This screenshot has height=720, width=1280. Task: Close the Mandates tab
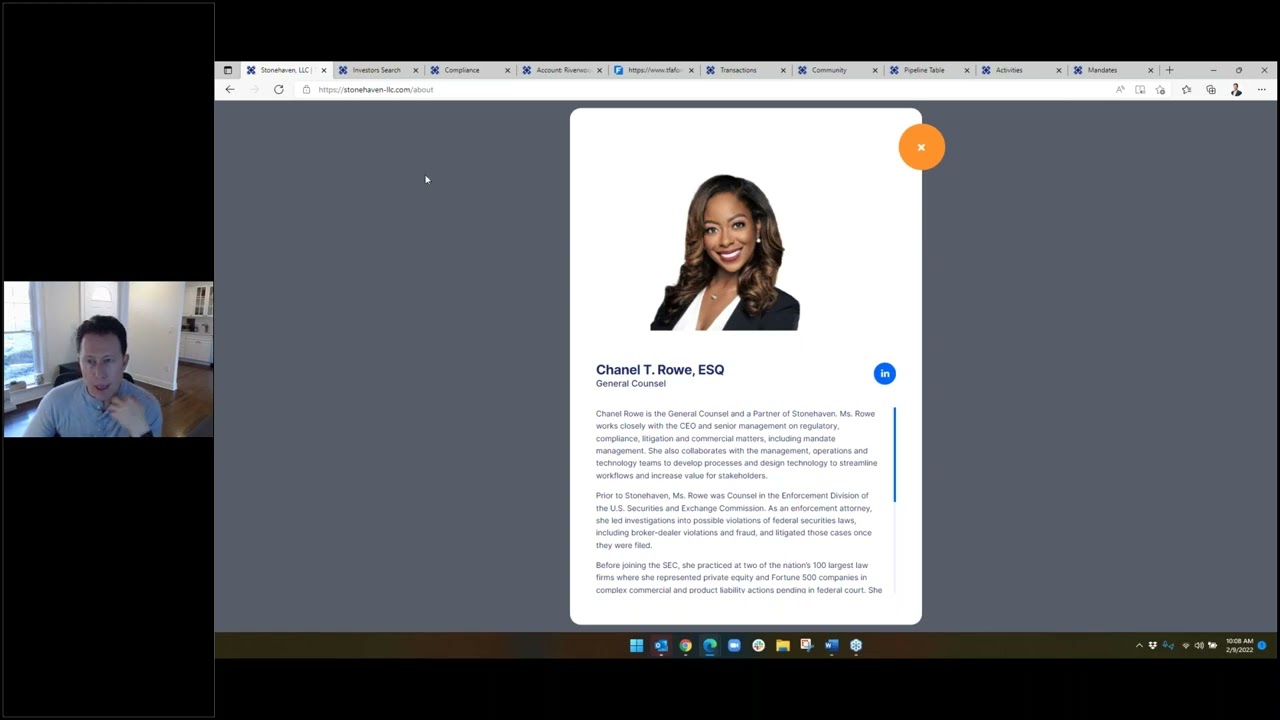(x=1151, y=70)
